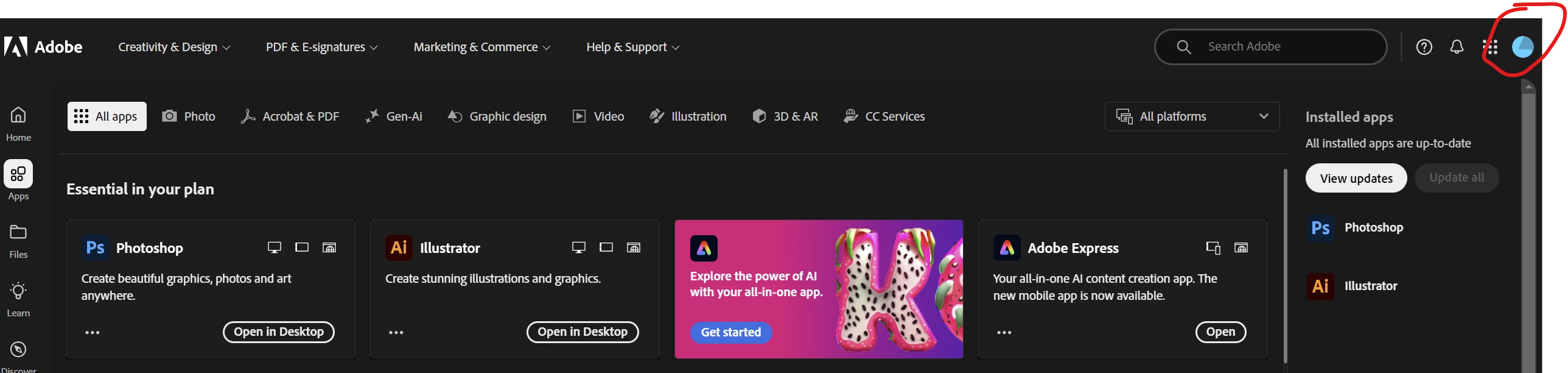The width and height of the screenshot is (1568, 373).
Task: Open more options on Adobe Express card
Action: coord(1004,333)
